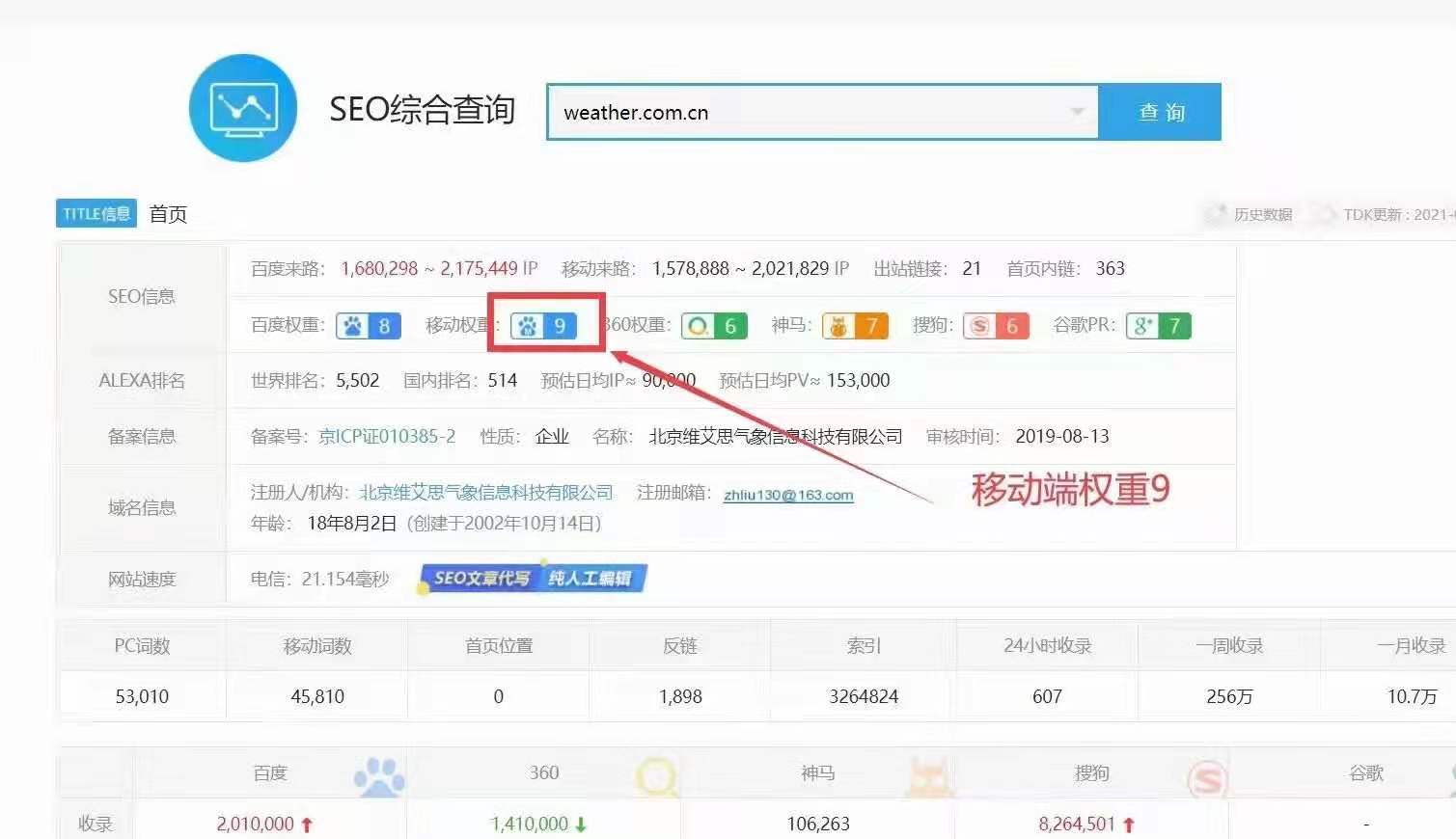
Task: Click 一周收录 value 256万
Action: (x=1229, y=696)
